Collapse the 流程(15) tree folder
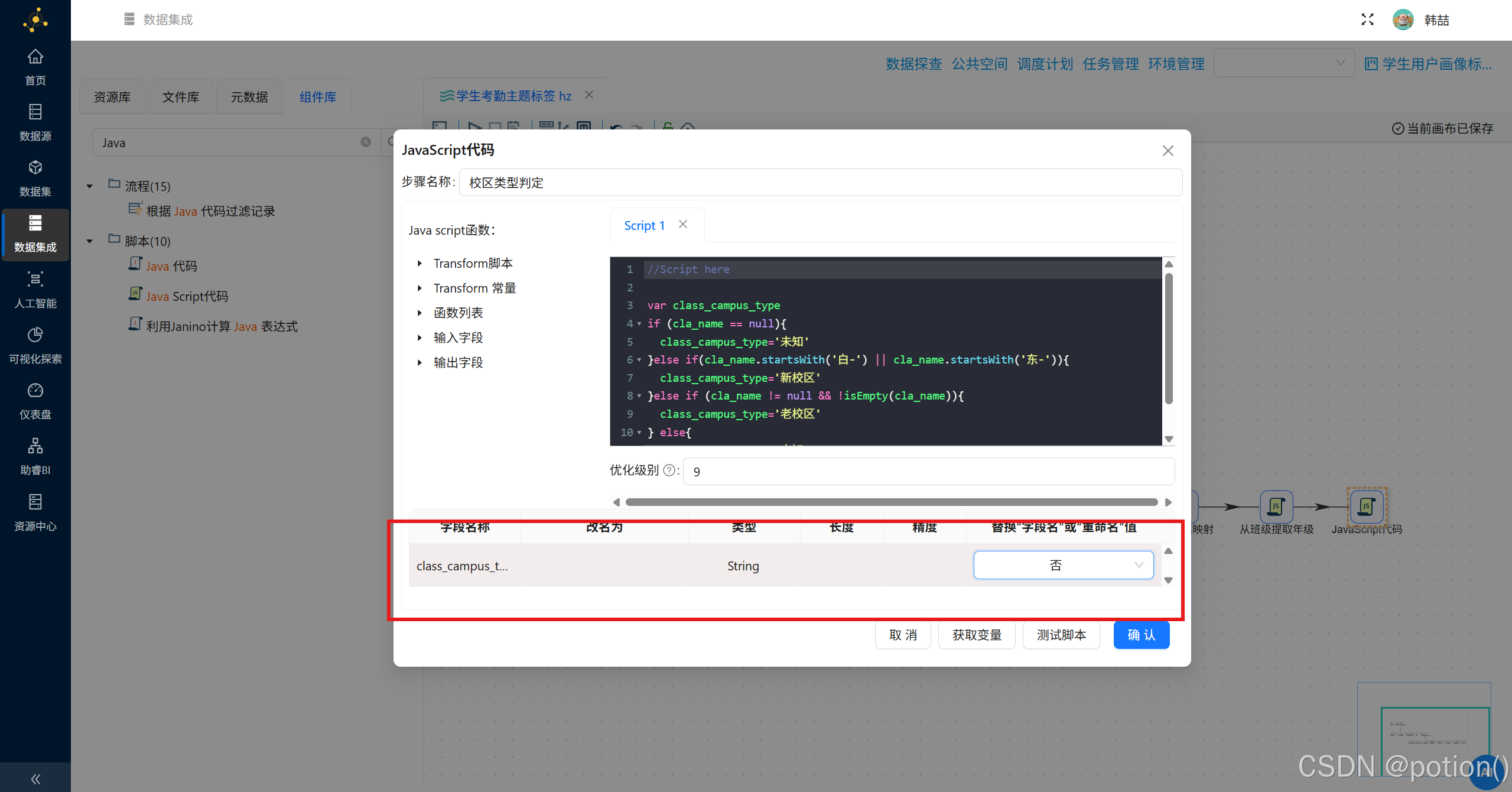 pos(90,186)
